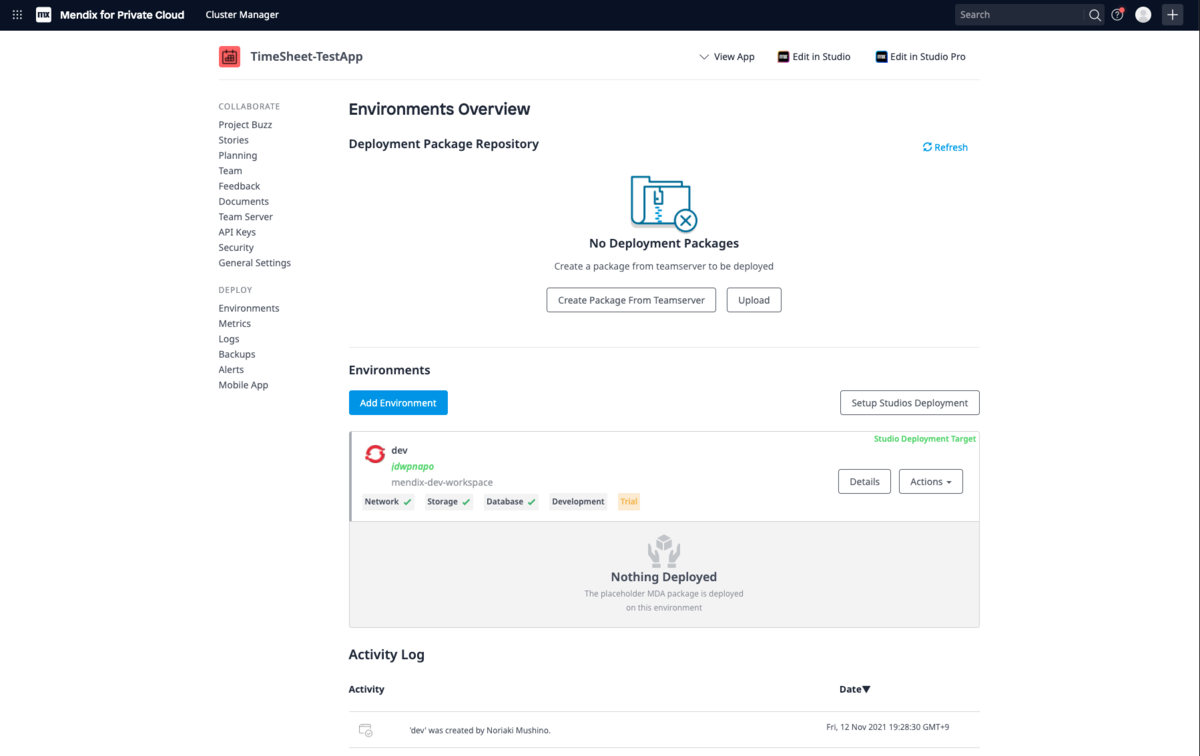
Task: Click the Trial badge
Action: [x=628, y=502]
